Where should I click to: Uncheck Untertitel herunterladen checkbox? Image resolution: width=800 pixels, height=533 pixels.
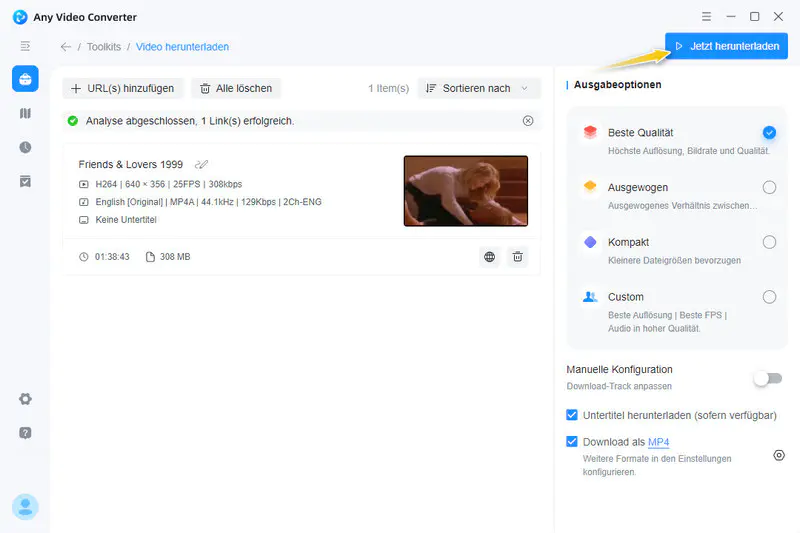572,415
